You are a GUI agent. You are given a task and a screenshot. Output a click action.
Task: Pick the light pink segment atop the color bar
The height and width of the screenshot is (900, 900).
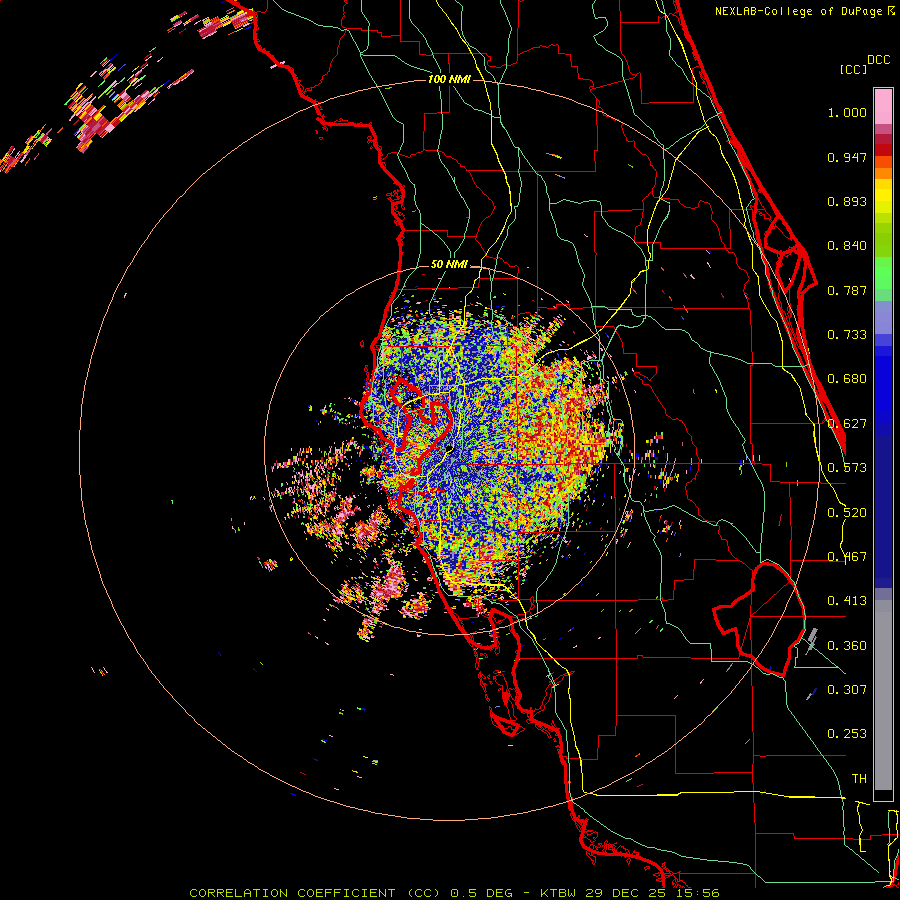tap(883, 106)
